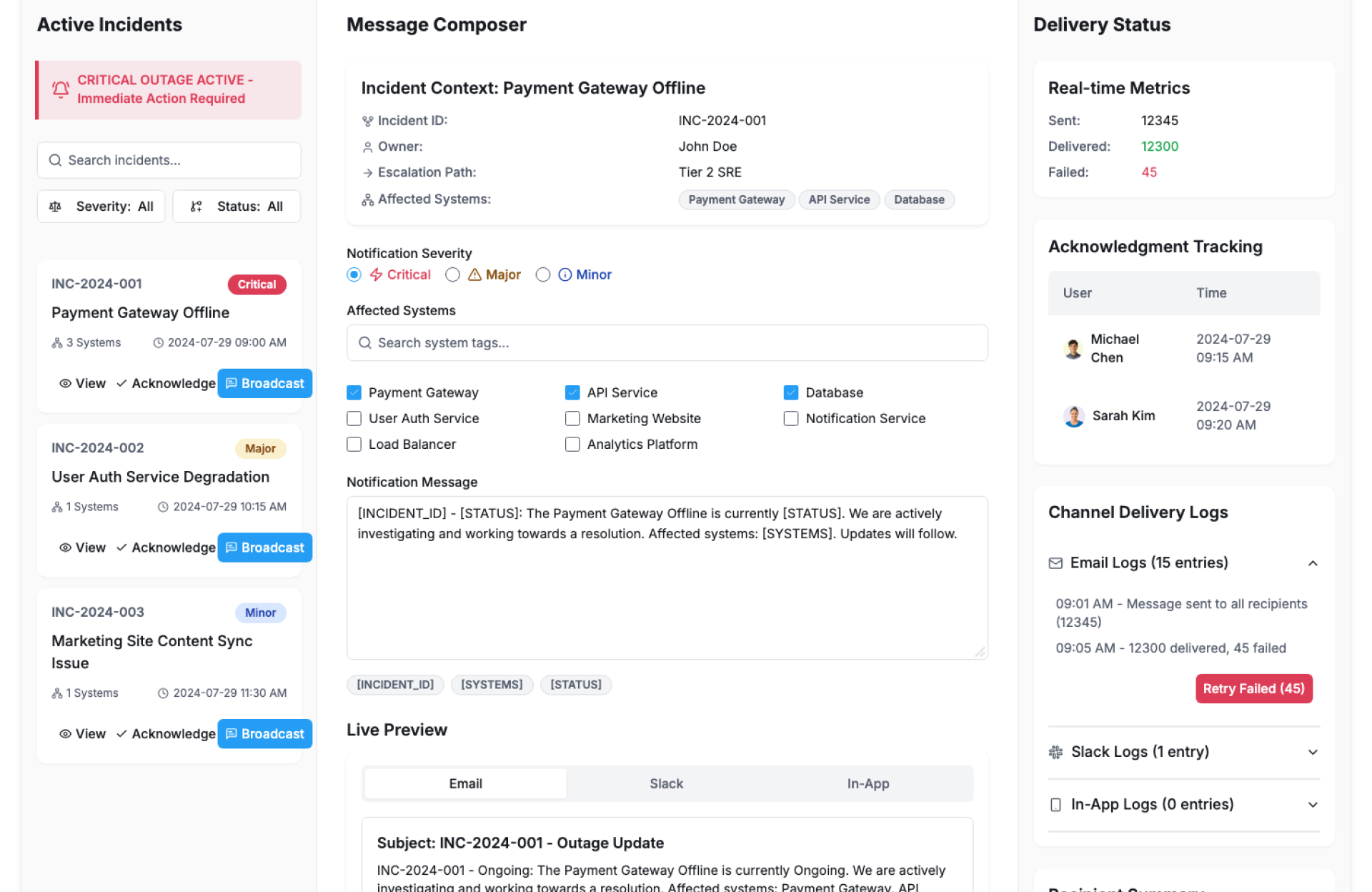This screenshot has height=892, width=1372.
Task: Acknowledge the Marketing Site Content Sync Issue
Action: tap(166, 734)
